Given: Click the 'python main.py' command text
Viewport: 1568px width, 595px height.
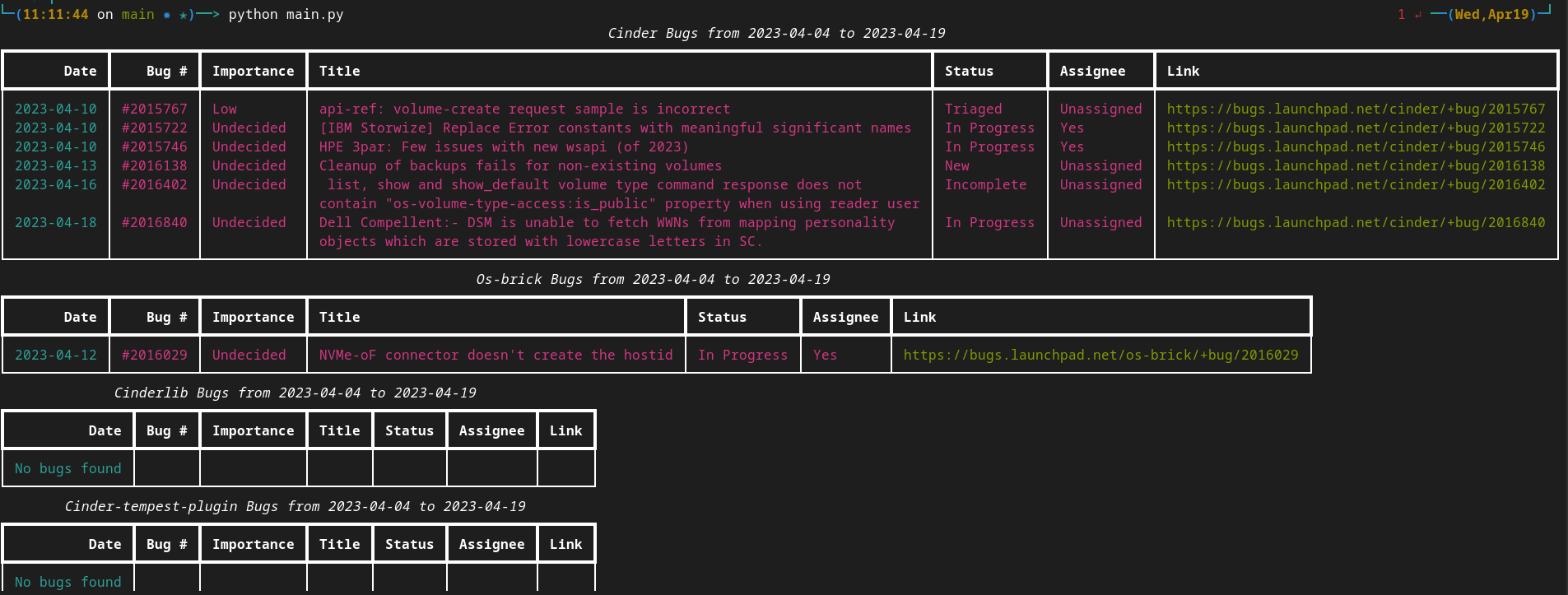Looking at the screenshot, I should click(x=286, y=14).
